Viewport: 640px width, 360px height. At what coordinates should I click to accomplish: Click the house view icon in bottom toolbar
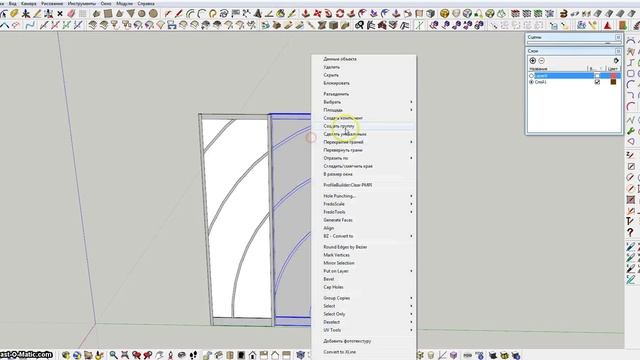point(253,355)
